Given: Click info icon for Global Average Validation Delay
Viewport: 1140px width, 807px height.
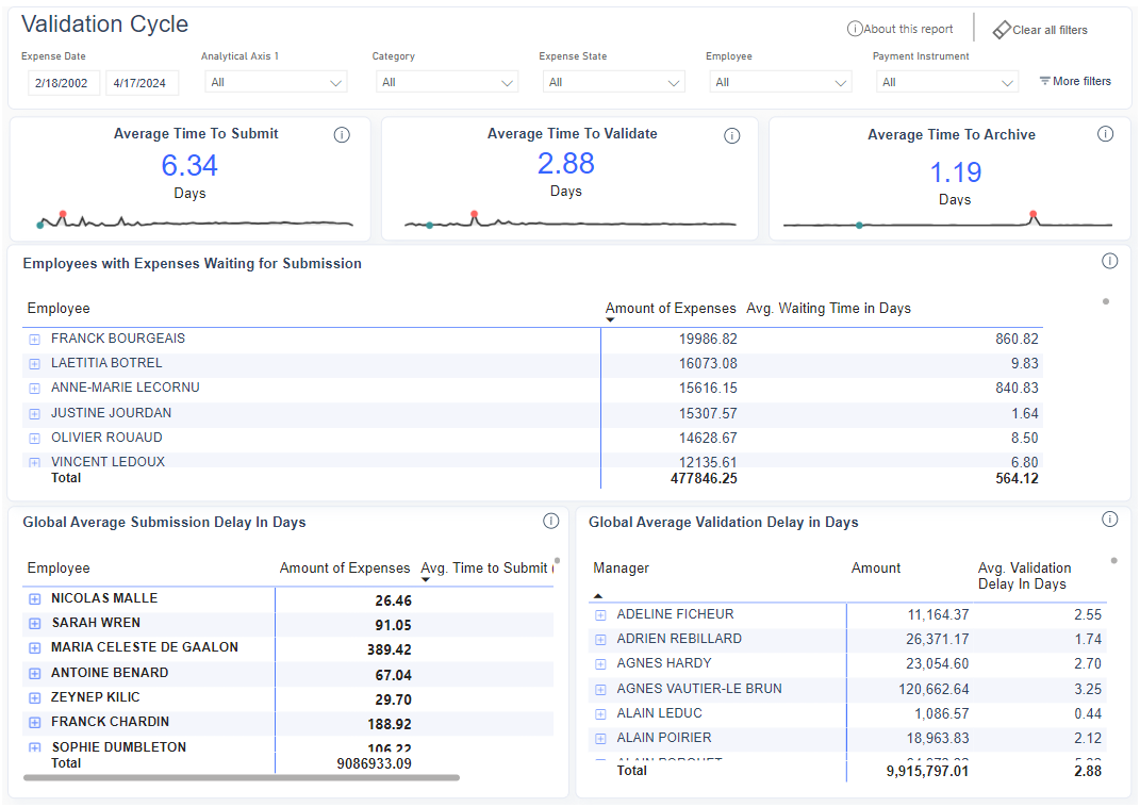Looking at the screenshot, I should 1109,519.
